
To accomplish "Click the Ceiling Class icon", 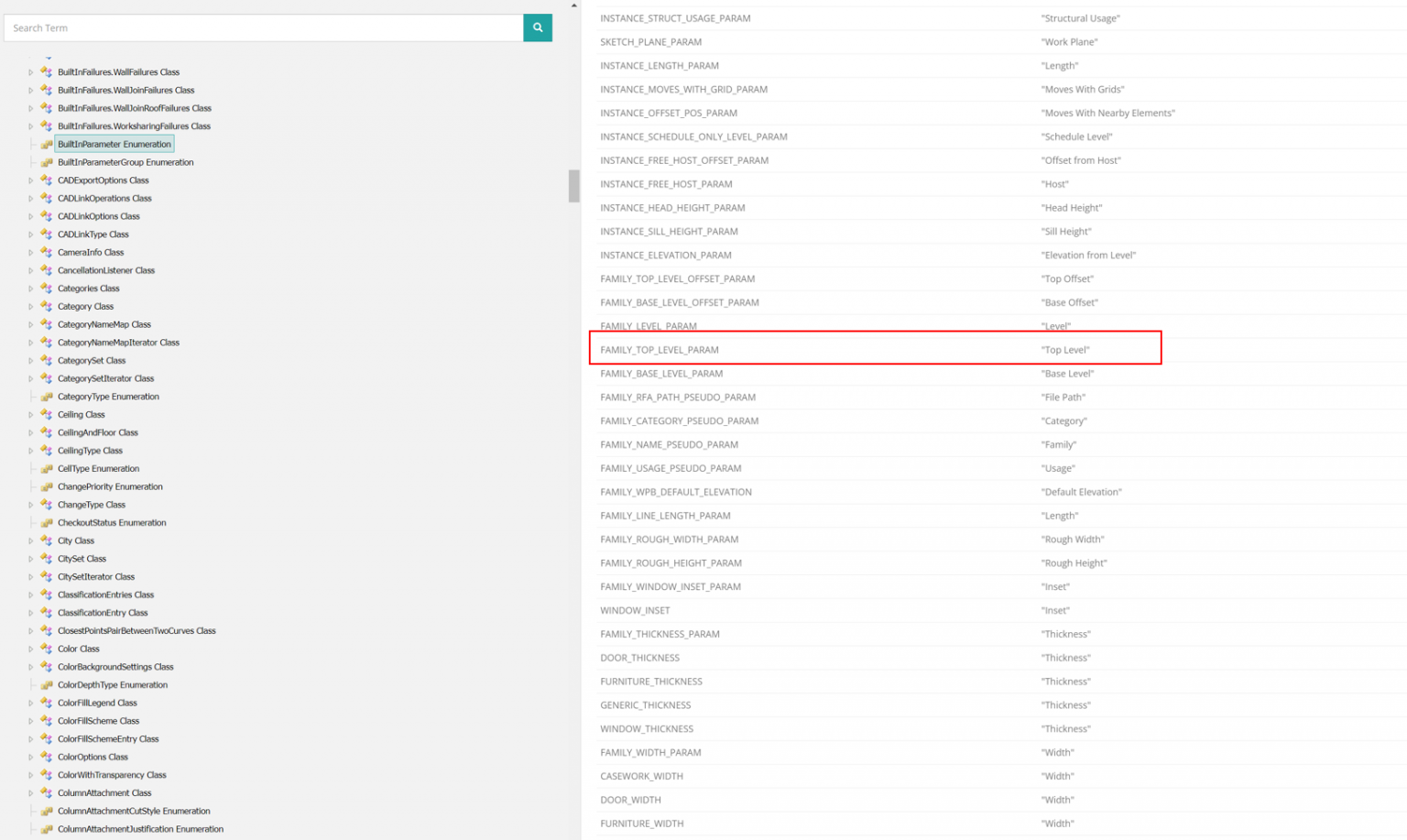I will click(x=47, y=415).
